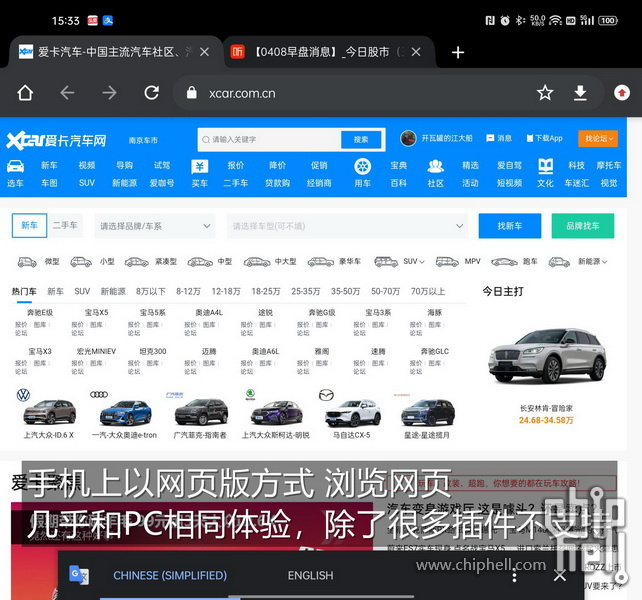The image size is (642, 600).
Task: Select CHINESE (SIMPLIFIED) translate option
Action: coord(170,575)
